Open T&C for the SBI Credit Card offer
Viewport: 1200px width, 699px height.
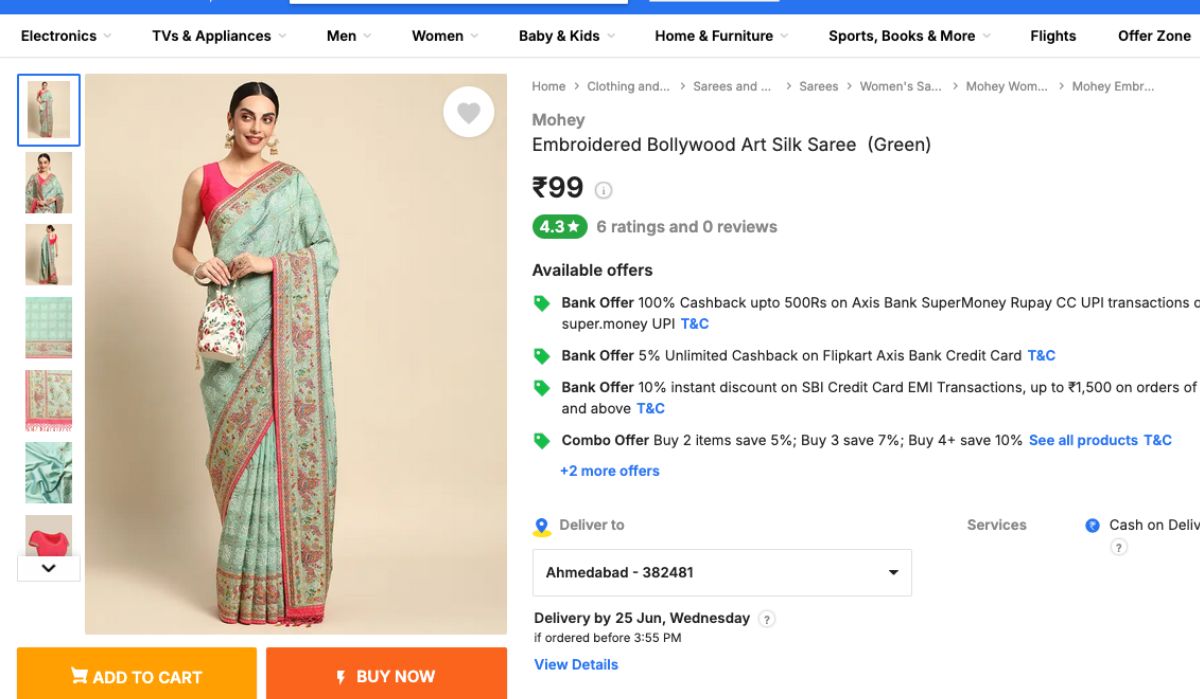coord(651,409)
